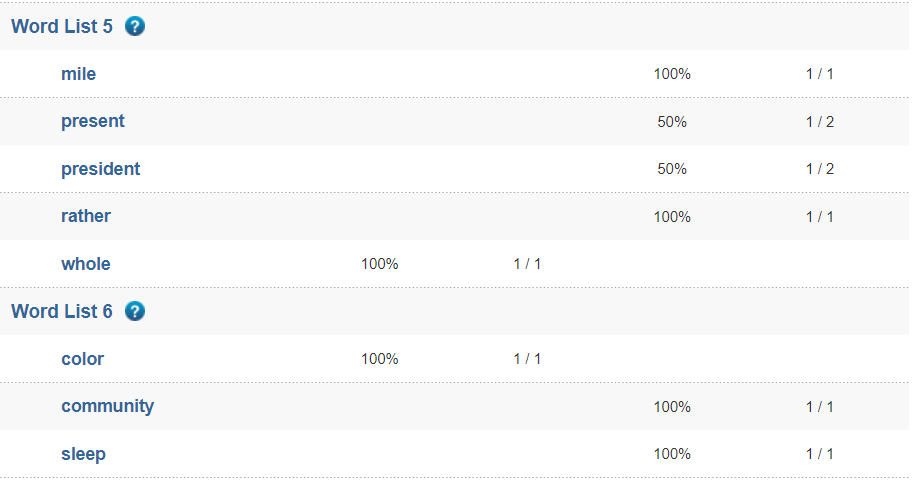Click the 1 / 1 score for community
Viewport: 912px width, 483px height.
click(x=820, y=407)
